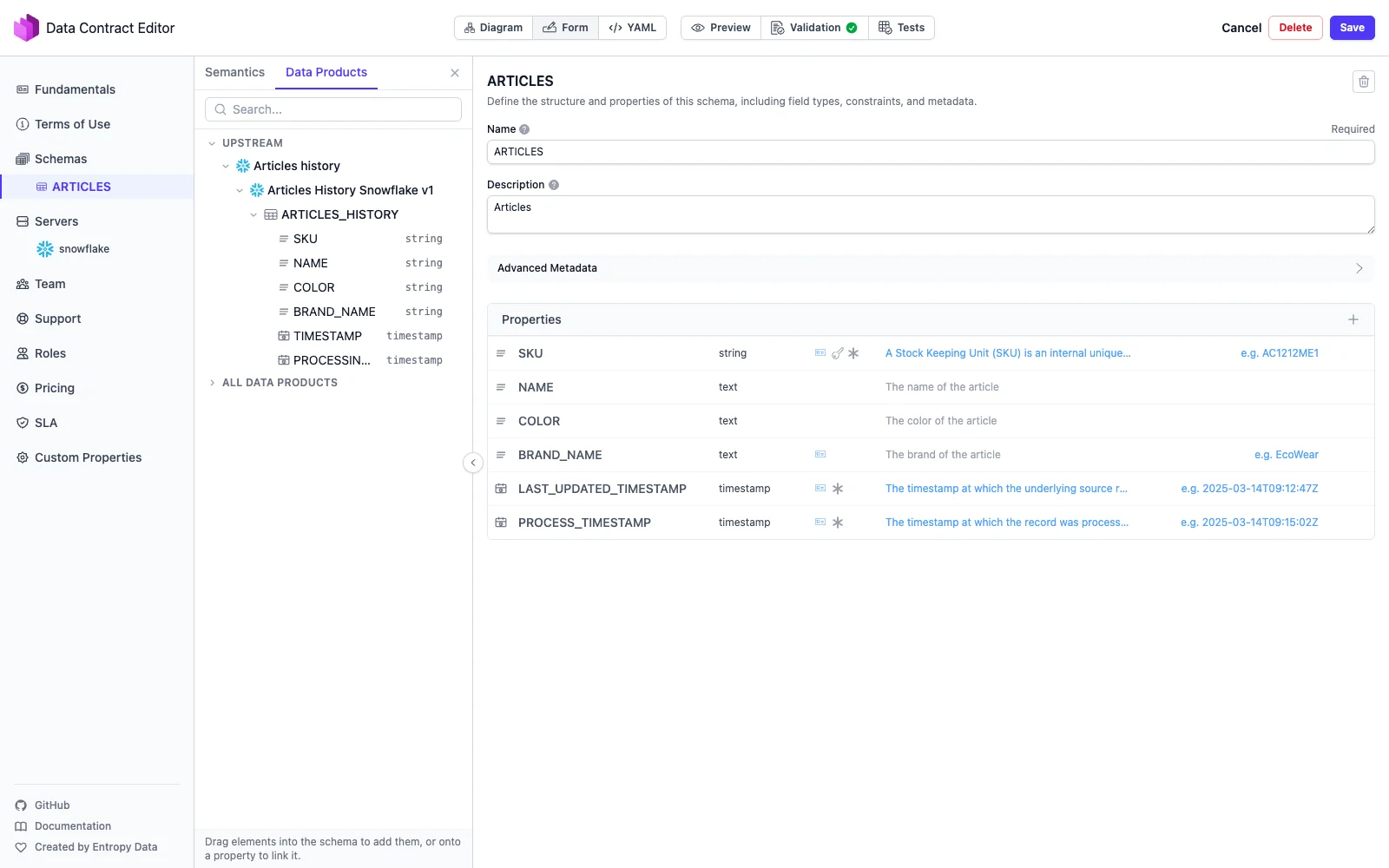The height and width of the screenshot is (868, 1389).
Task: Click the asterisk icon on LAST_UPDATED_TIMESTAMP row
Action: [x=838, y=489]
